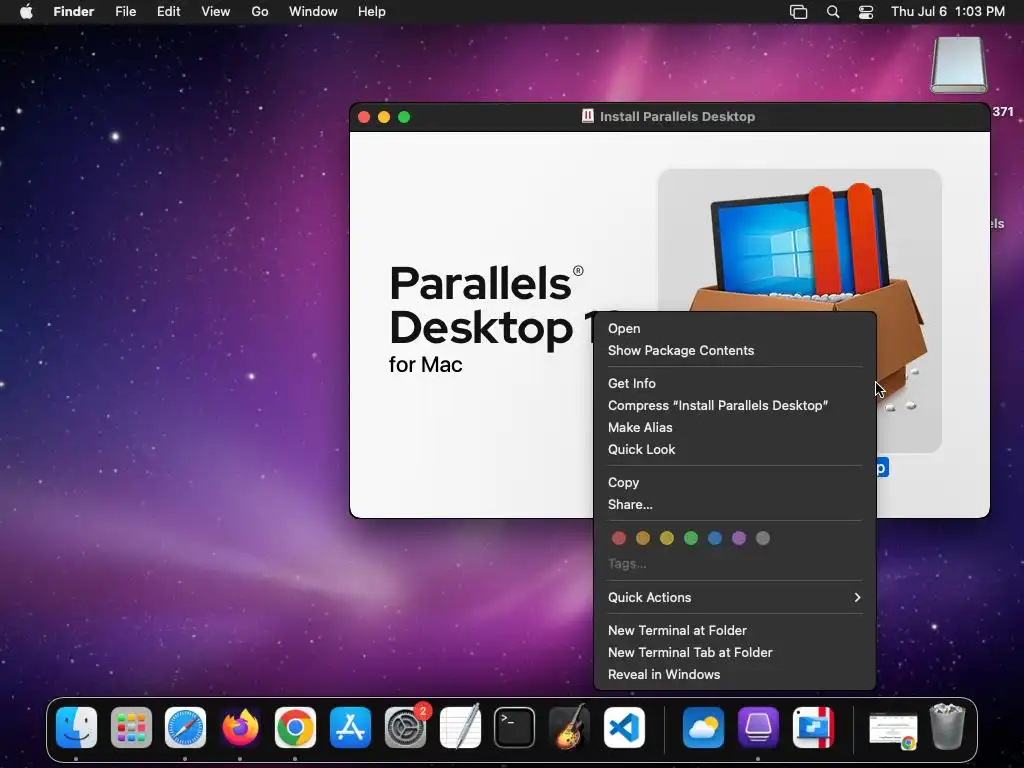This screenshot has height=768, width=1024.
Task: Open TextEdit from the Dock
Action: click(x=460, y=727)
